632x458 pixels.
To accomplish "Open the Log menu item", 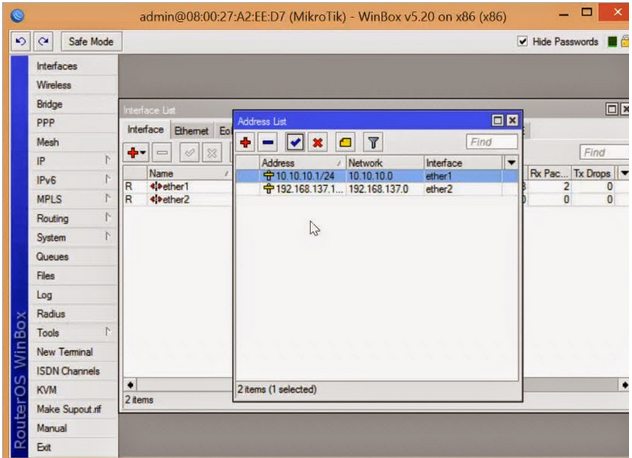I will (73, 295).
